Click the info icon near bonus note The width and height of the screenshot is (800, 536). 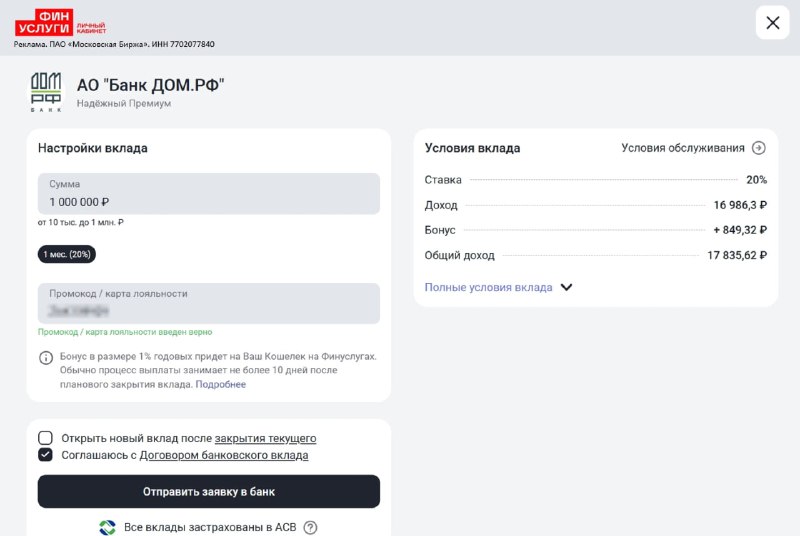[x=46, y=358]
